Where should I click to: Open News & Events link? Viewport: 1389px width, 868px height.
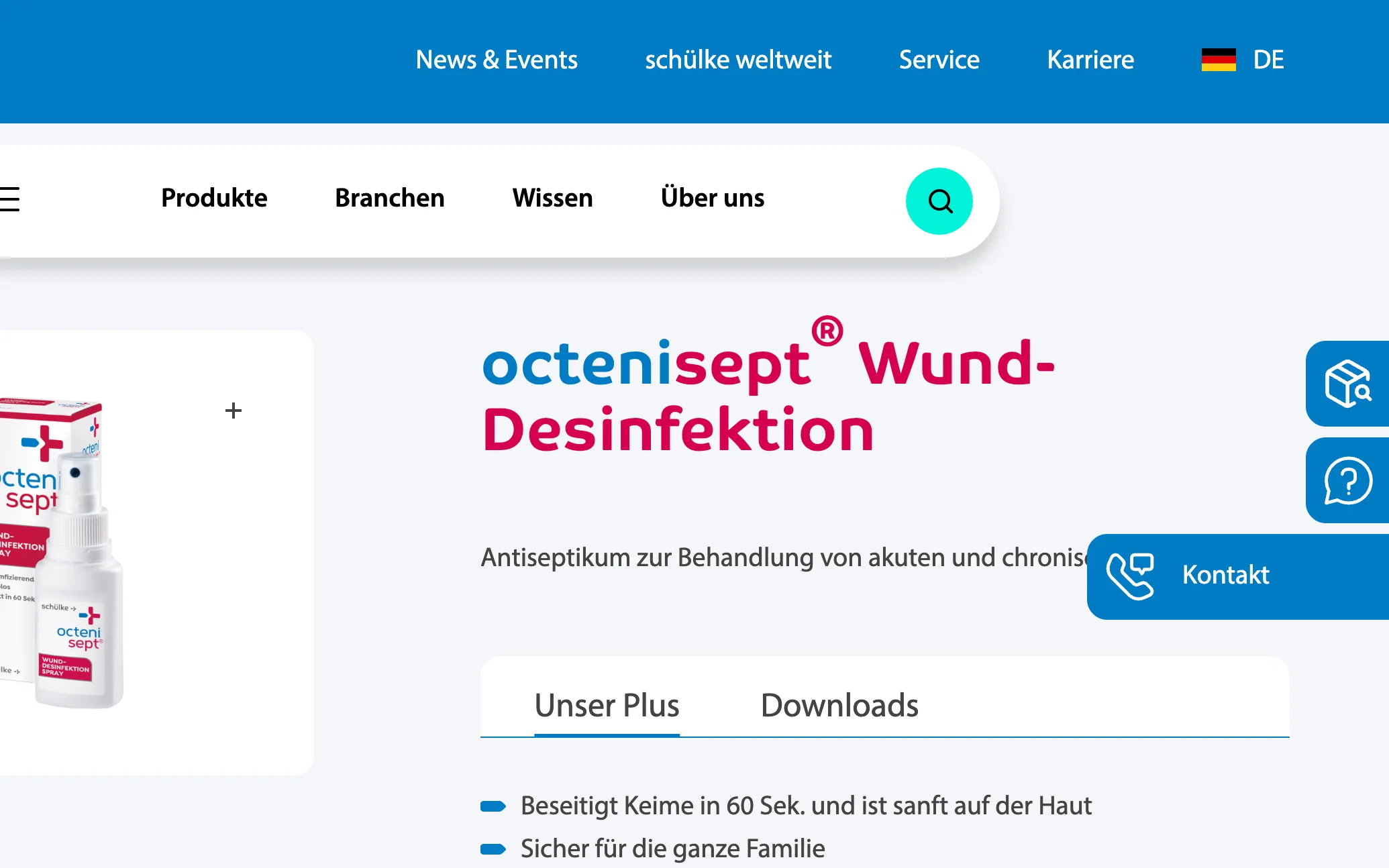point(497,60)
